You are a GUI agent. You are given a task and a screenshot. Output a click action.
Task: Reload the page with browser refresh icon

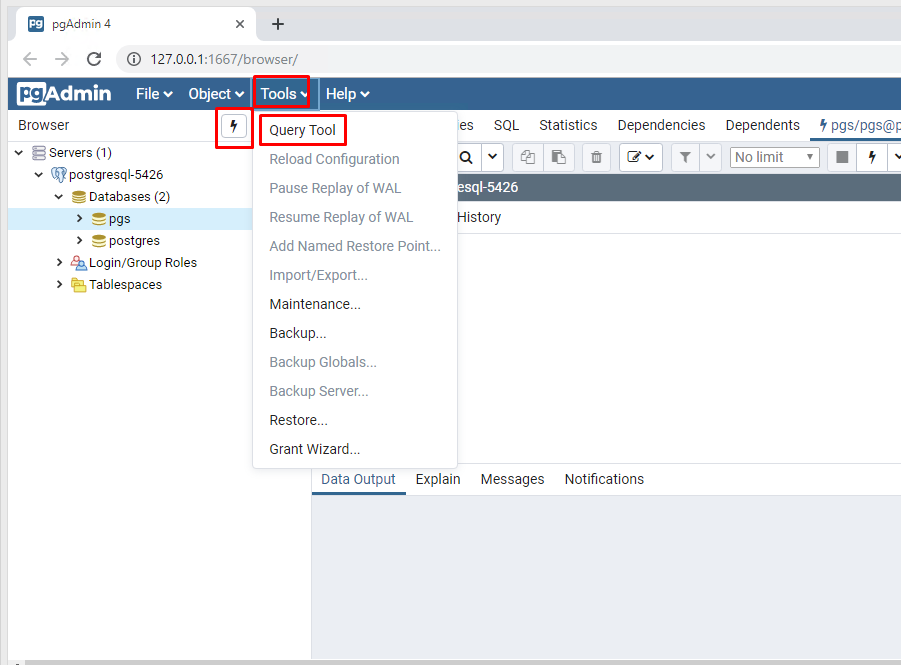(x=94, y=59)
